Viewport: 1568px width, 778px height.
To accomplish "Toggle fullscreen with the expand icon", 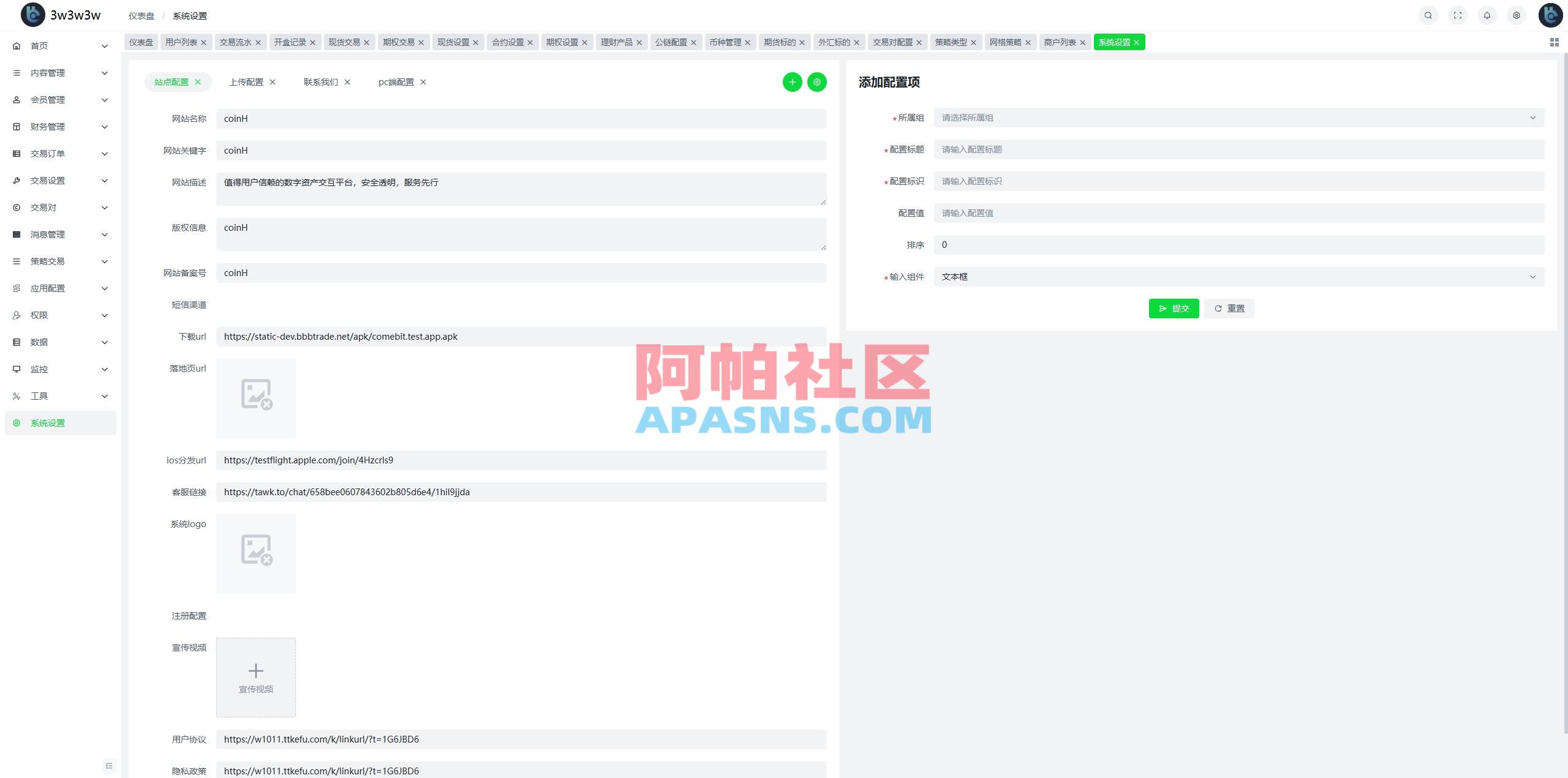I will coord(1457,15).
